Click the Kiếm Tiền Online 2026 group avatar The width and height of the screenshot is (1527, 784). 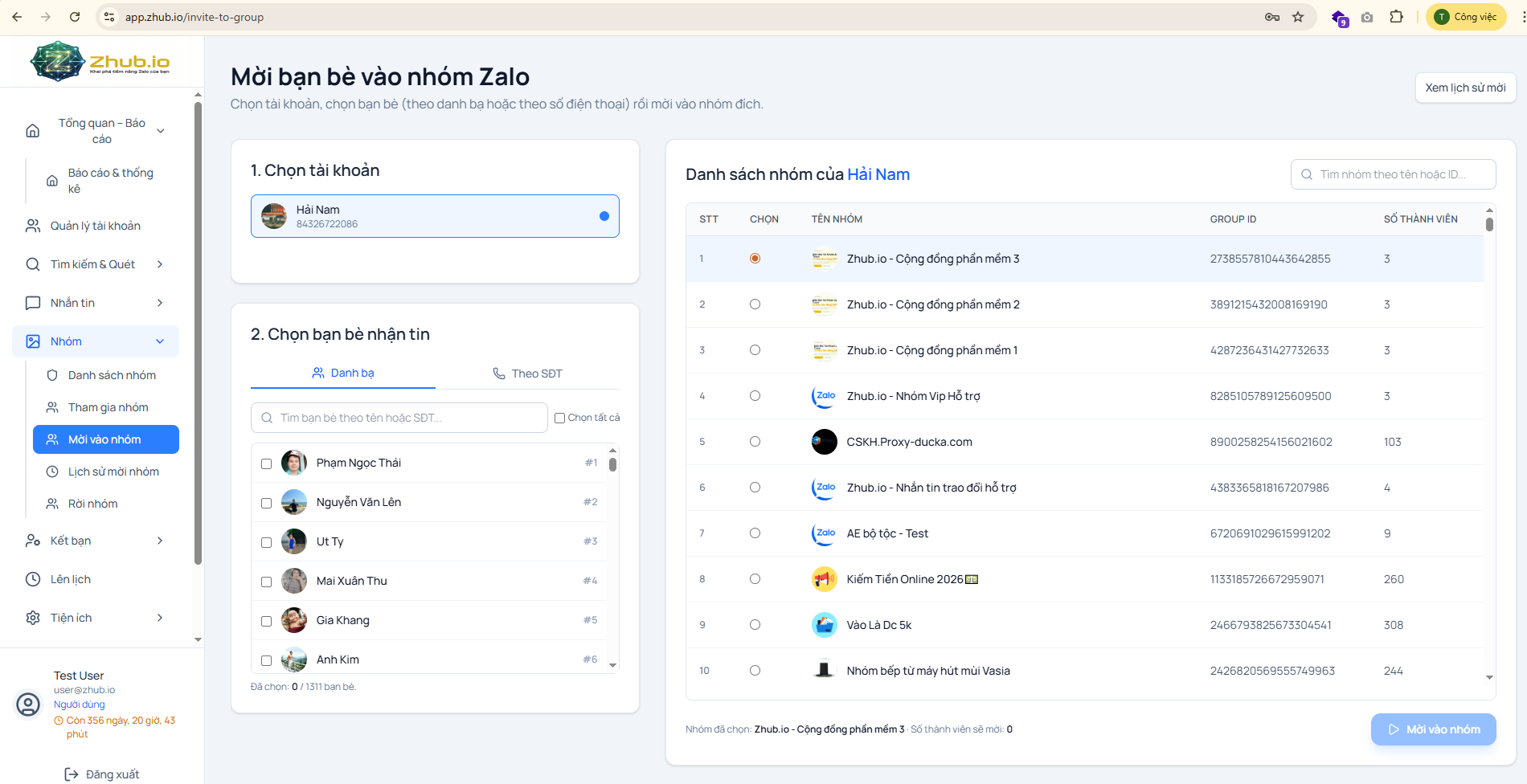click(x=824, y=579)
